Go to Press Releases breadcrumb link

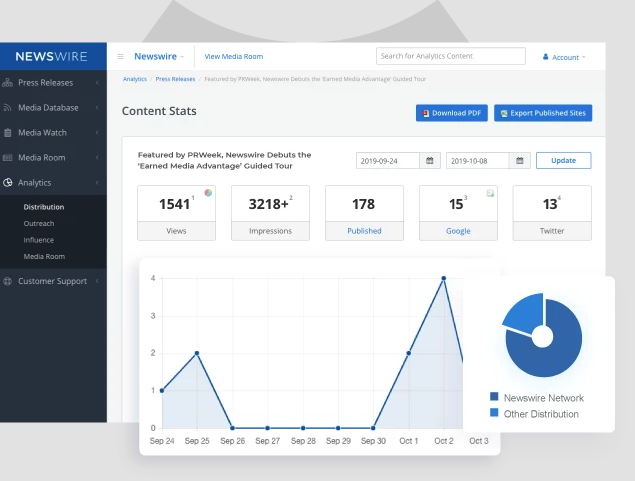click(175, 79)
